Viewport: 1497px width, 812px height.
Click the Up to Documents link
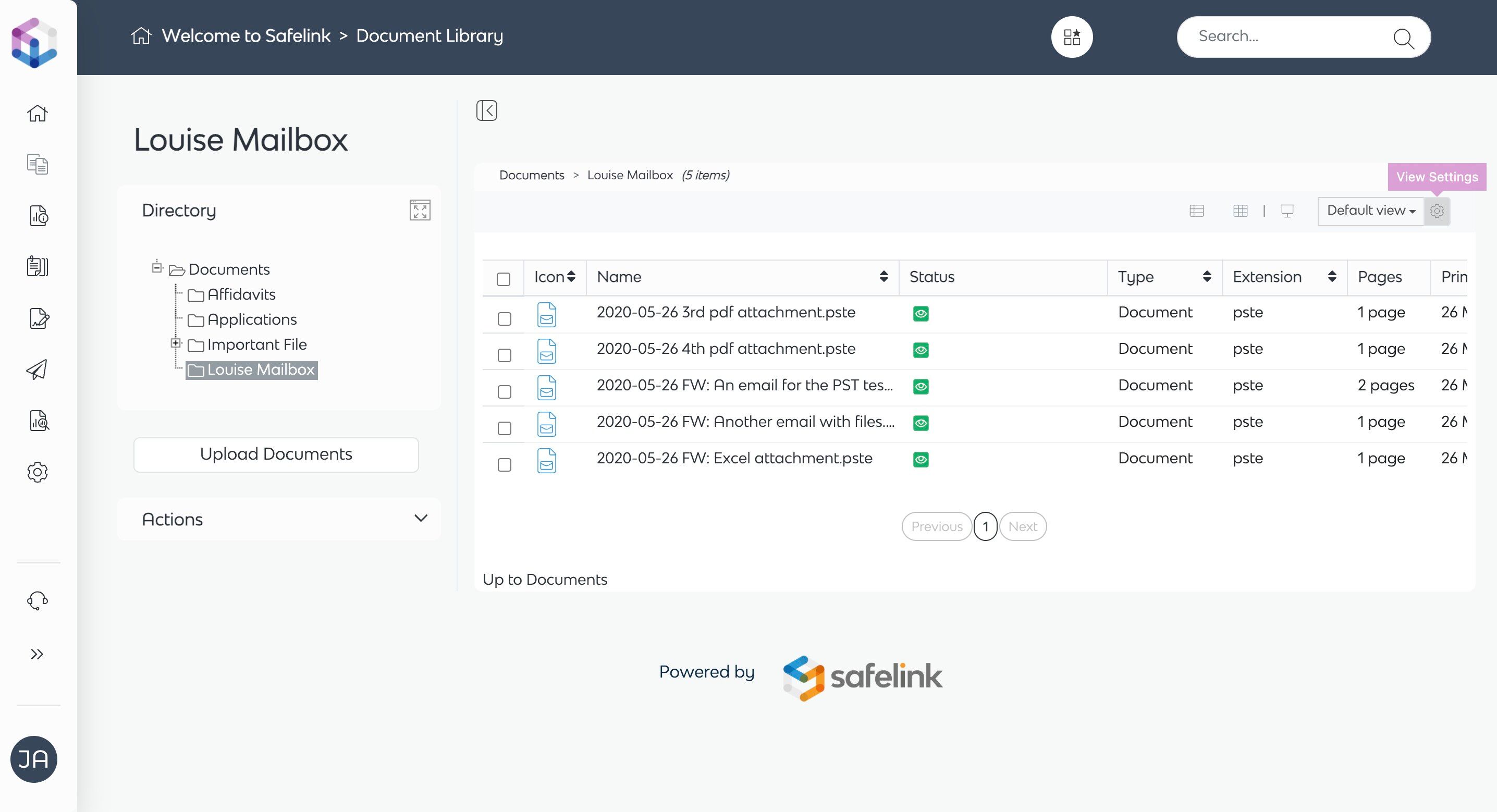click(x=545, y=580)
